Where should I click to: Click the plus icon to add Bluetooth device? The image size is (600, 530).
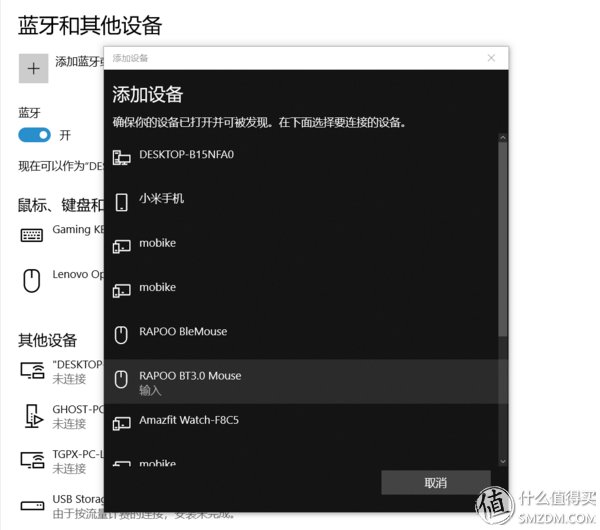(34, 68)
